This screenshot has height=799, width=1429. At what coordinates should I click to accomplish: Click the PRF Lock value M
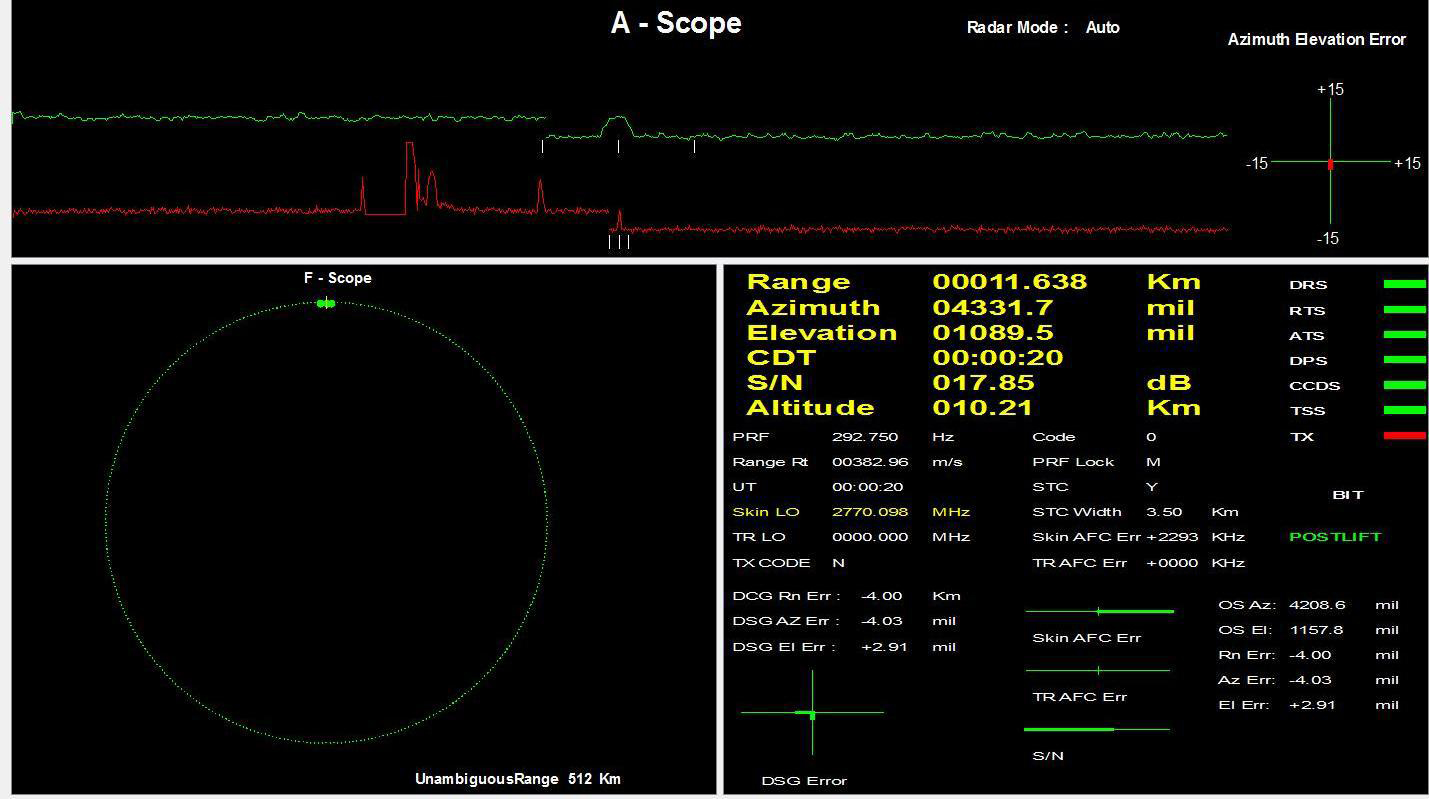click(x=1152, y=462)
